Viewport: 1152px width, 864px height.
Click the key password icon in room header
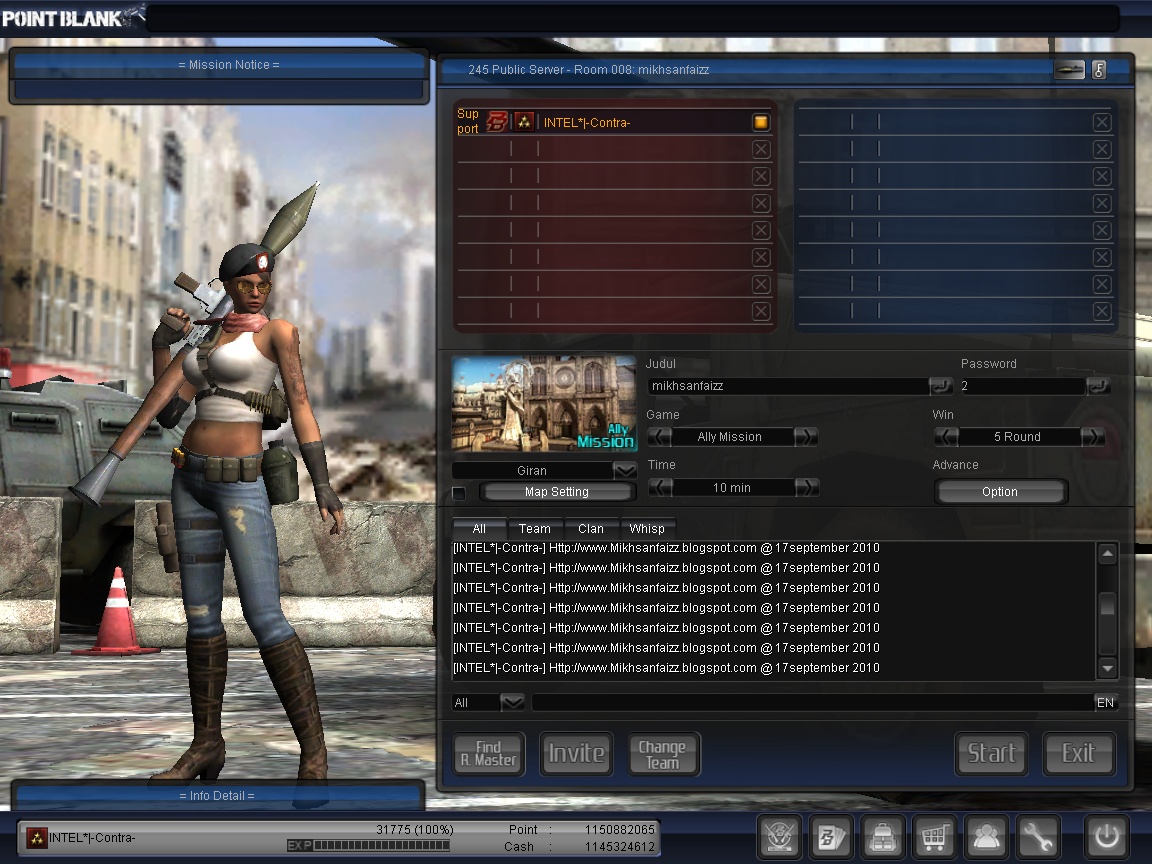click(x=1099, y=70)
